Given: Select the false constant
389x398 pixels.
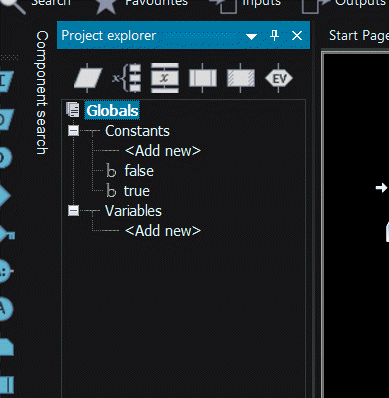Looking at the screenshot, I should pos(139,171).
